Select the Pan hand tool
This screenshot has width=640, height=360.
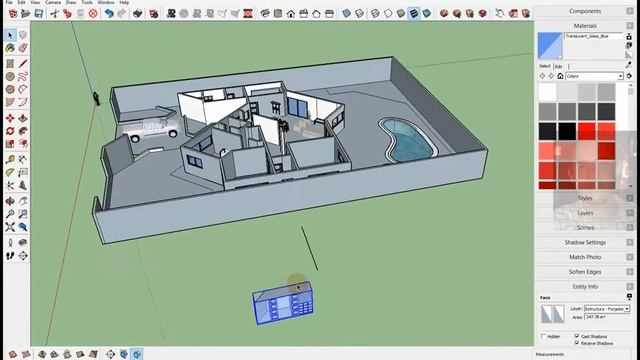23,201
